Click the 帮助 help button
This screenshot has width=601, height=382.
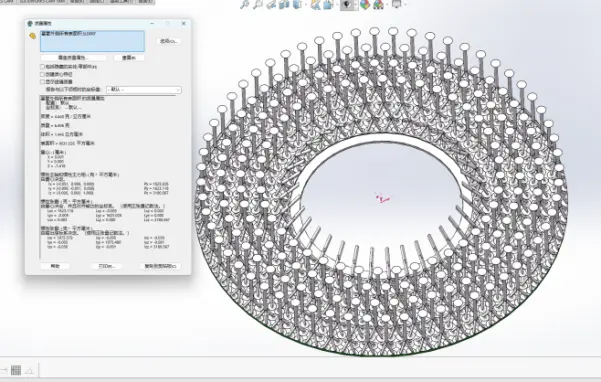[55, 266]
